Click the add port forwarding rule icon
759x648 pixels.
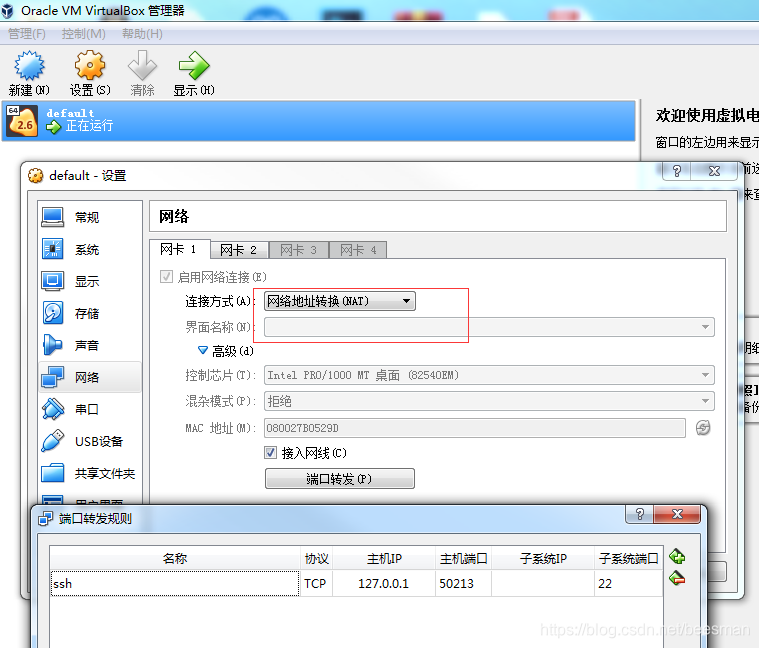677,557
